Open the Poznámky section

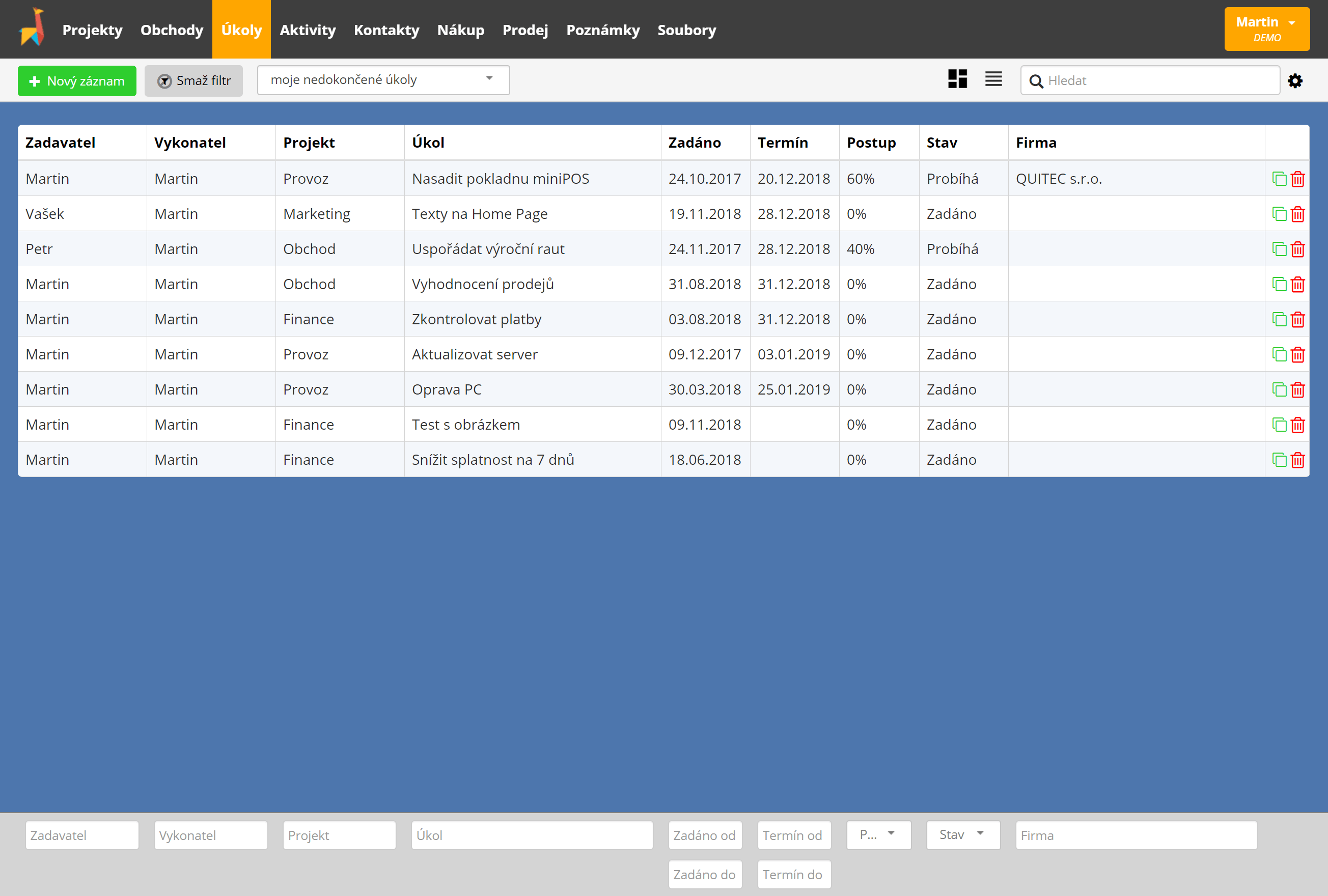click(x=603, y=30)
